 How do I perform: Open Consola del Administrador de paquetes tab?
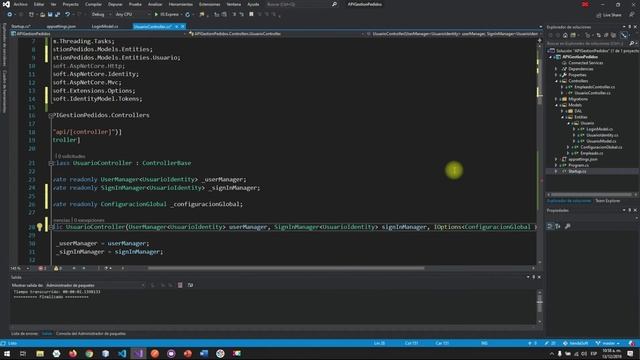coord(91,333)
